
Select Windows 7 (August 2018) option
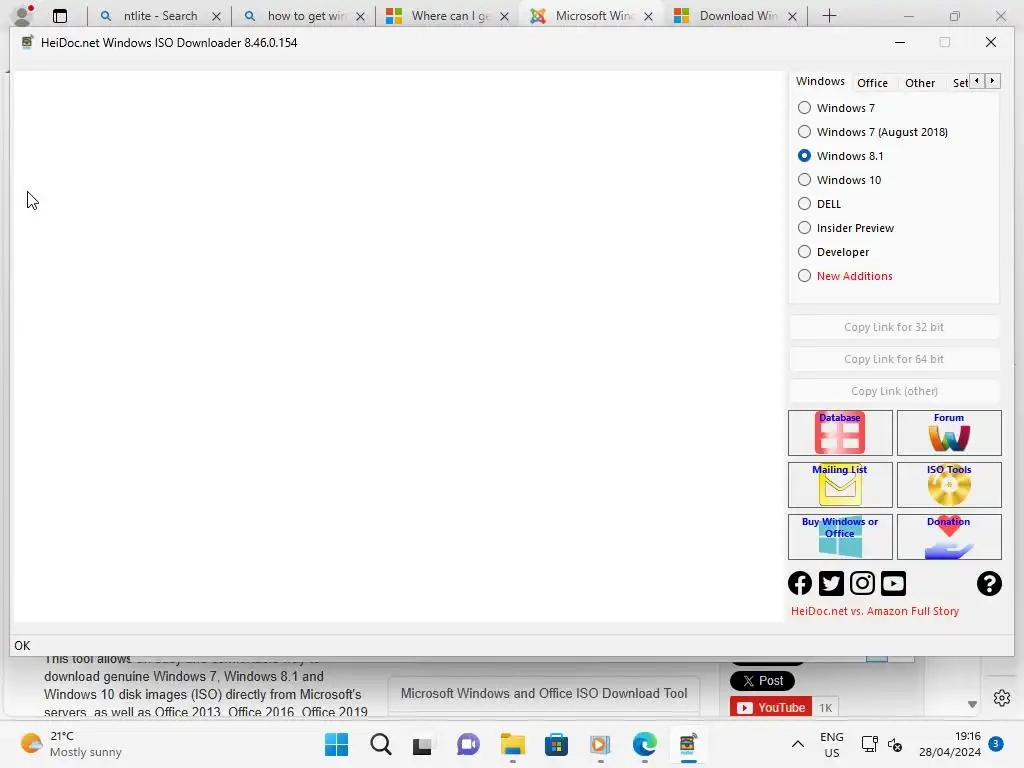[x=873, y=132]
